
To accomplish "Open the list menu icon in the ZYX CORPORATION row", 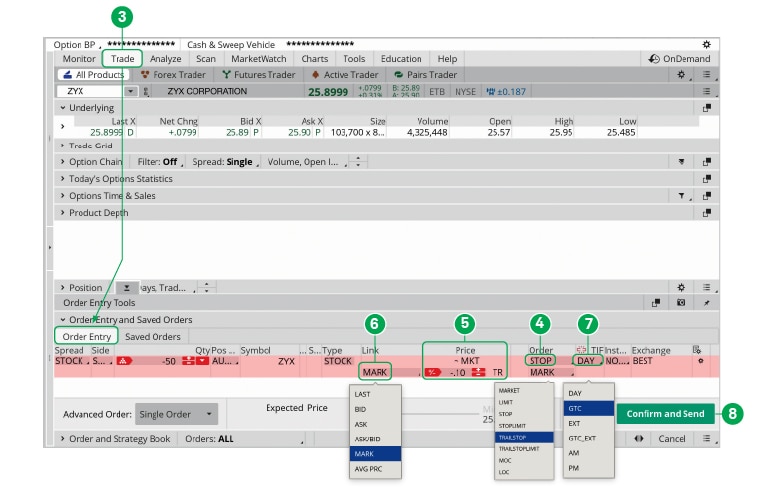I will (x=706, y=92).
